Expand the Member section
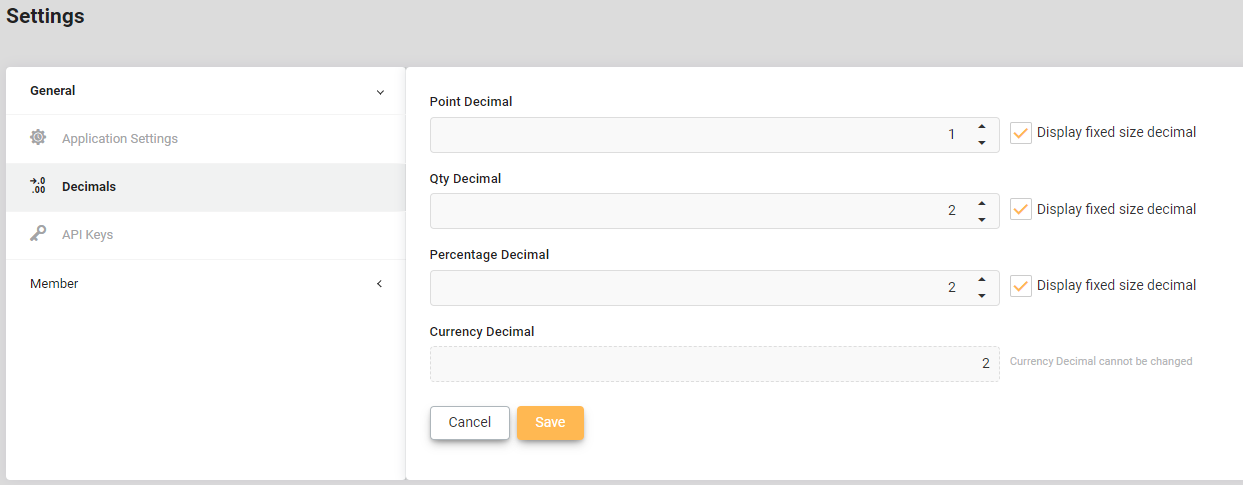The image size is (1243, 485). pos(380,284)
